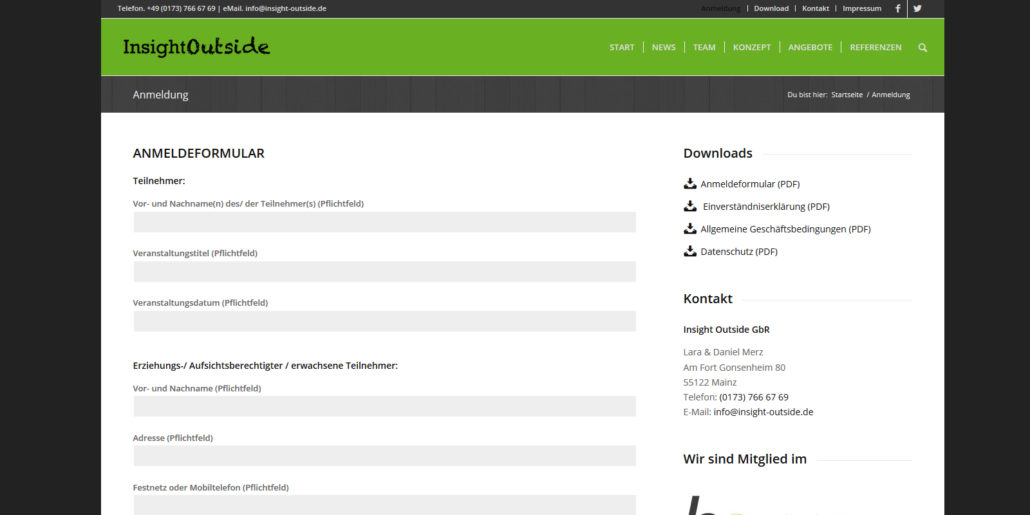Click the Facebook icon in top bar

897,8
